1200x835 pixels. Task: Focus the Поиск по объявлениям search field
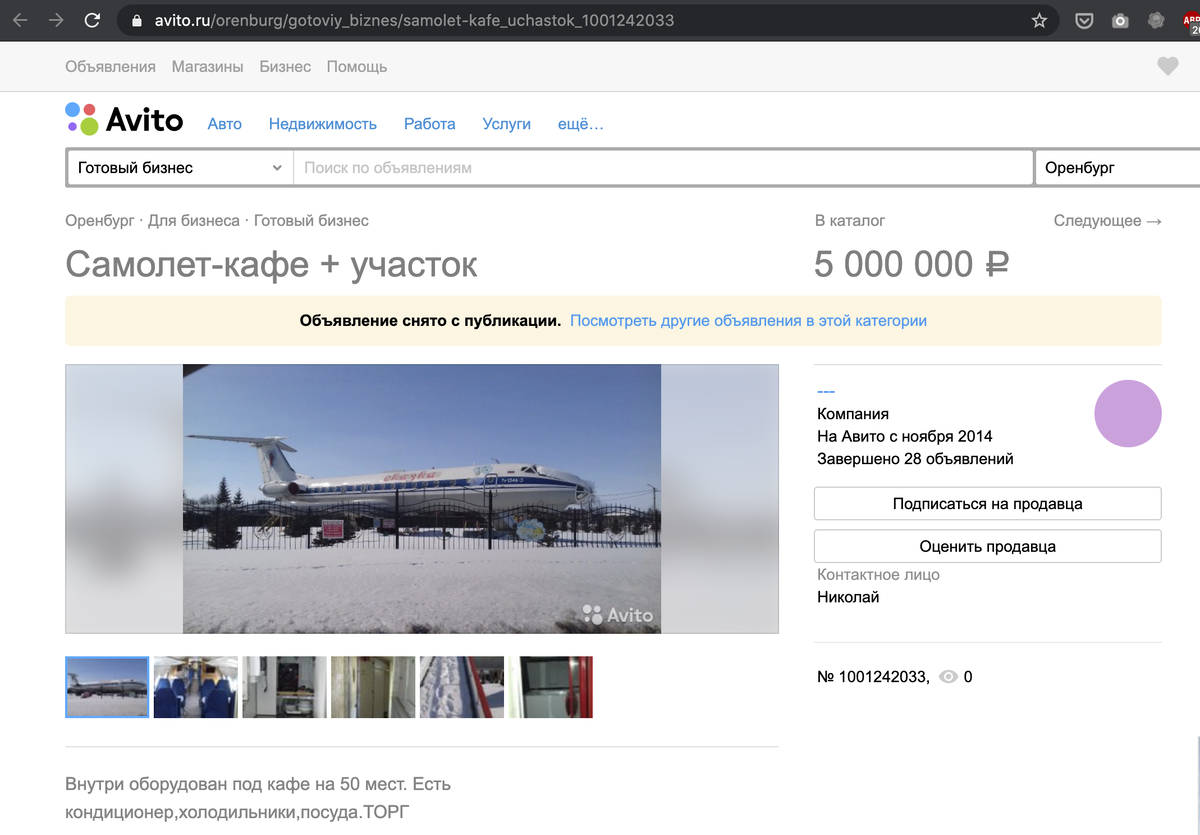(x=663, y=168)
